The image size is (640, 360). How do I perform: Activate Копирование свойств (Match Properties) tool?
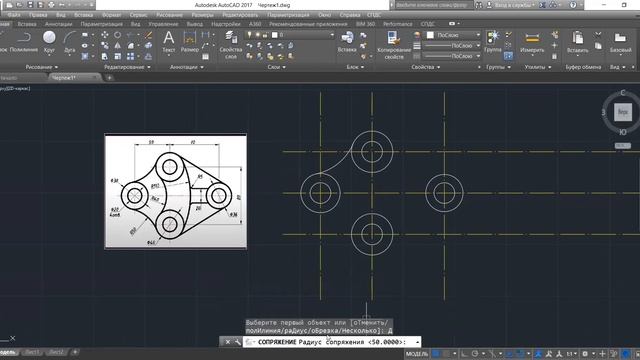tap(393, 45)
